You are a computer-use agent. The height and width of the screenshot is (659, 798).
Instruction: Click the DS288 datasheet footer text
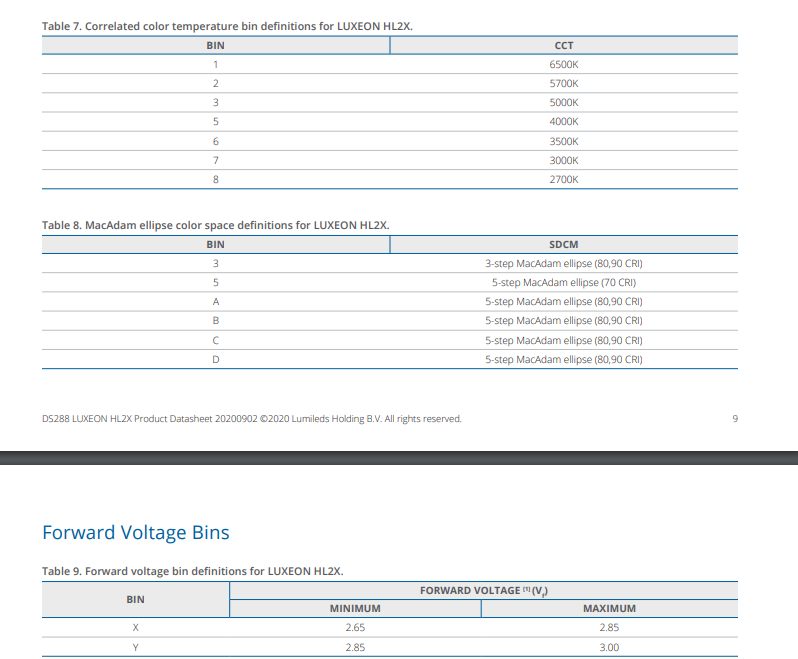pos(251,418)
